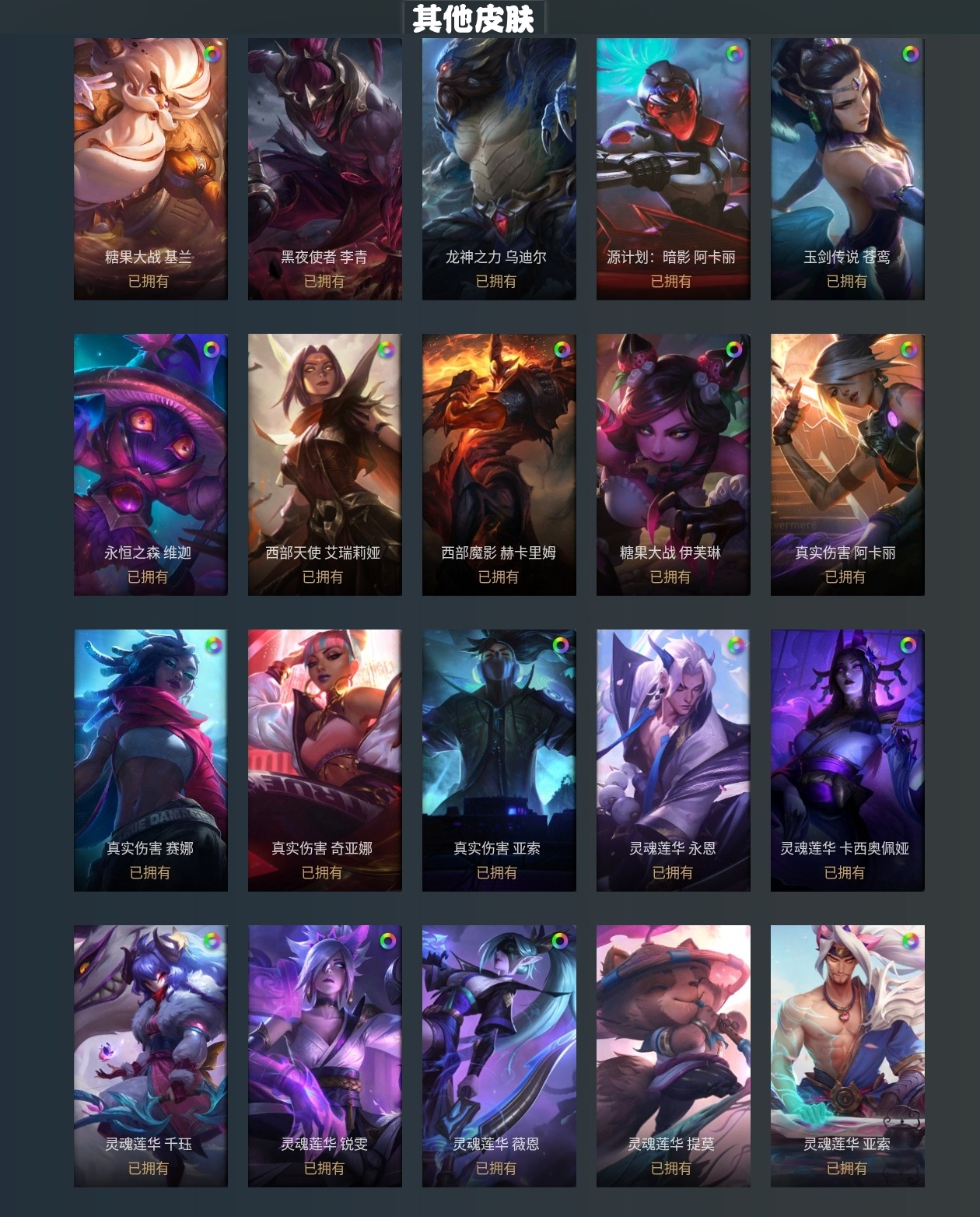The width and height of the screenshot is (980, 1217).
Task: Open the 灵魂莲华 锐雯 skin card
Action: pyautogui.click(x=325, y=1056)
